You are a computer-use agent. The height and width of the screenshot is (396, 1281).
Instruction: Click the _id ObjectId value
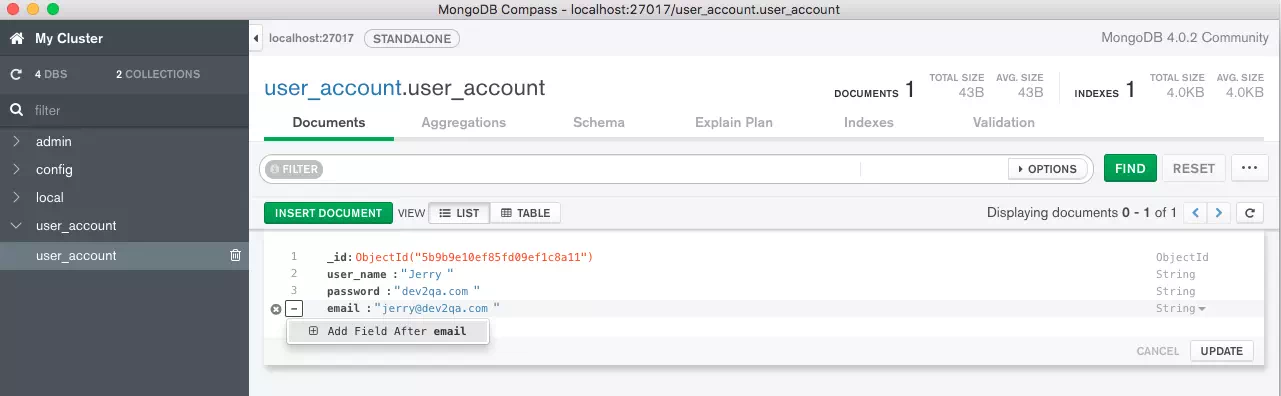(x=475, y=257)
